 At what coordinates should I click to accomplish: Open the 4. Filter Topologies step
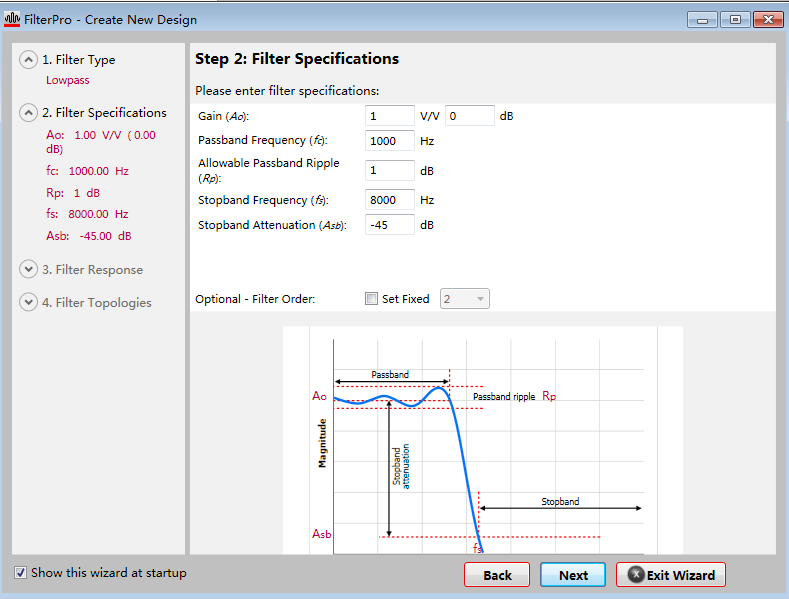[x=97, y=303]
